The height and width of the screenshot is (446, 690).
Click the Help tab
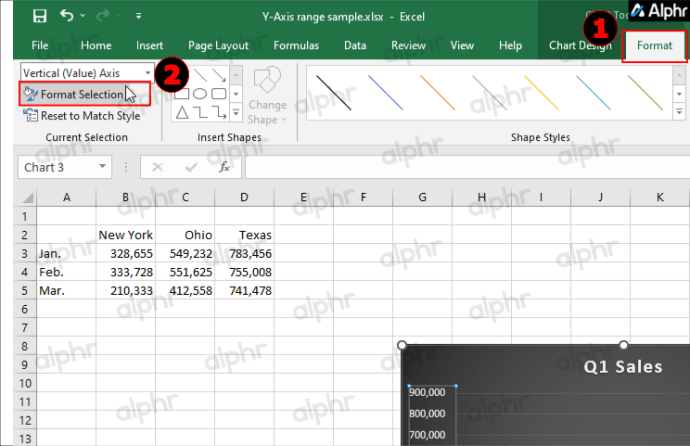(x=510, y=45)
